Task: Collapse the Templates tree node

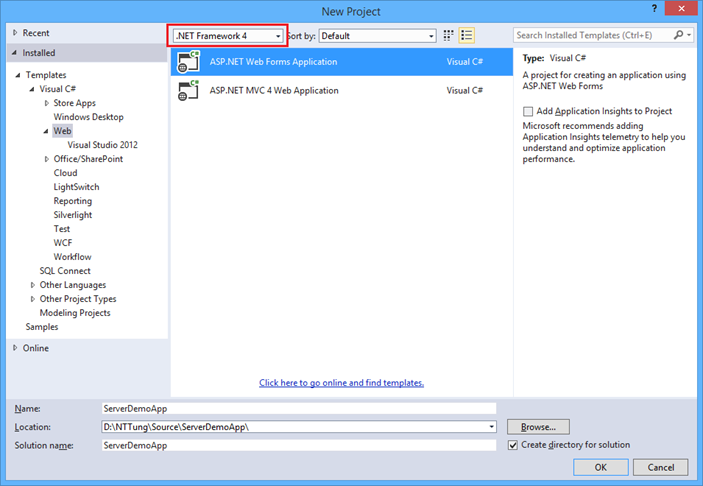Action: [x=18, y=75]
